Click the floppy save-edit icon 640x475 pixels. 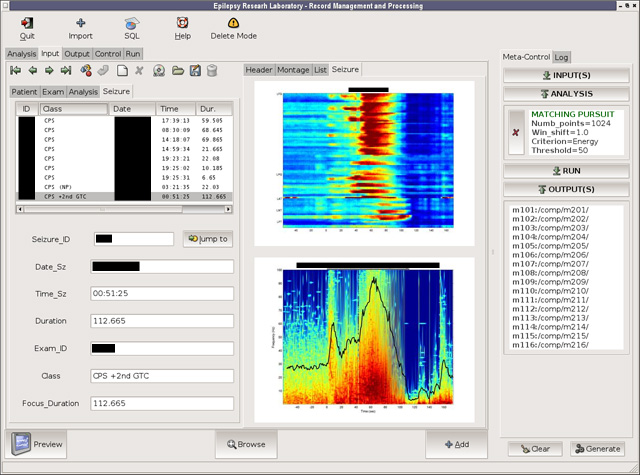pos(195,71)
